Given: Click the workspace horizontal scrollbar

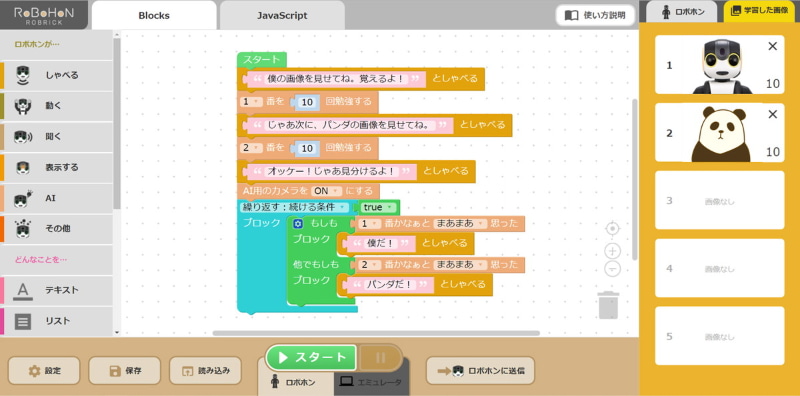Looking at the screenshot, I should 376,333.
